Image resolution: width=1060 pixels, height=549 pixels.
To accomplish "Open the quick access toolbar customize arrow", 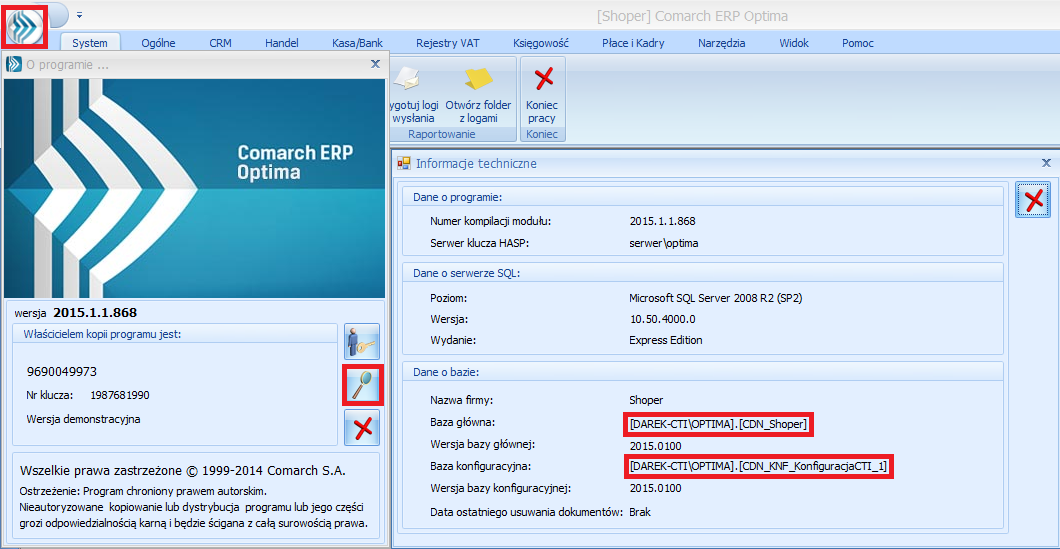I will point(79,14).
